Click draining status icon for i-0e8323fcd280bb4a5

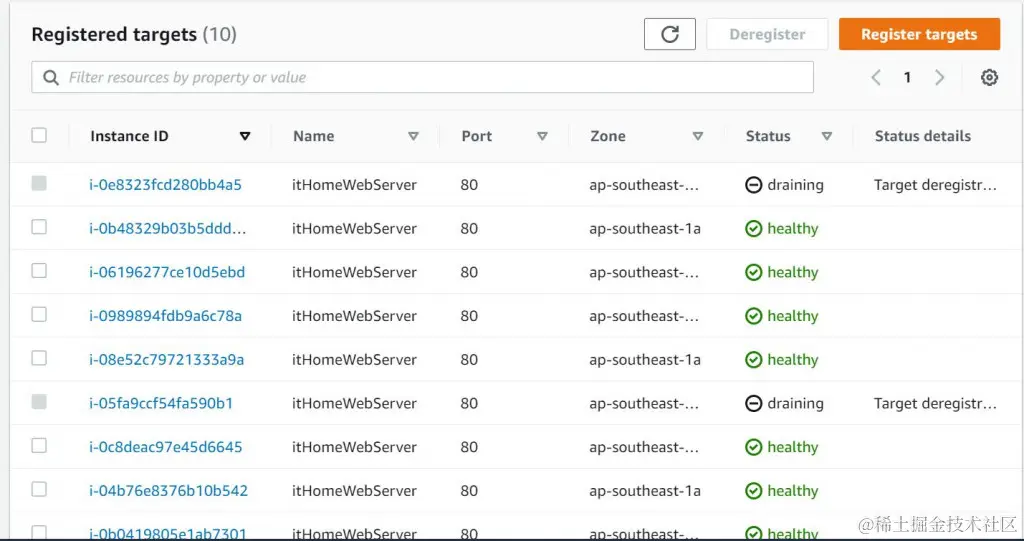point(754,185)
